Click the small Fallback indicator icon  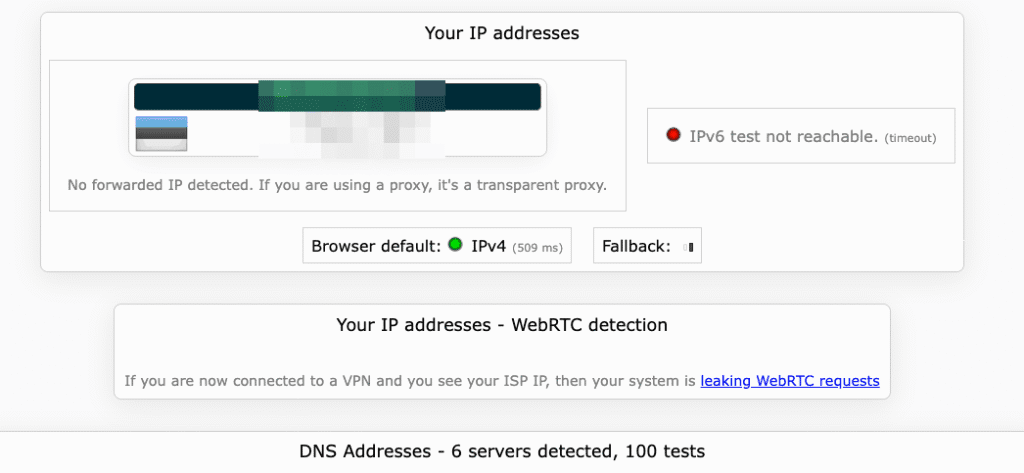(x=686, y=246)
